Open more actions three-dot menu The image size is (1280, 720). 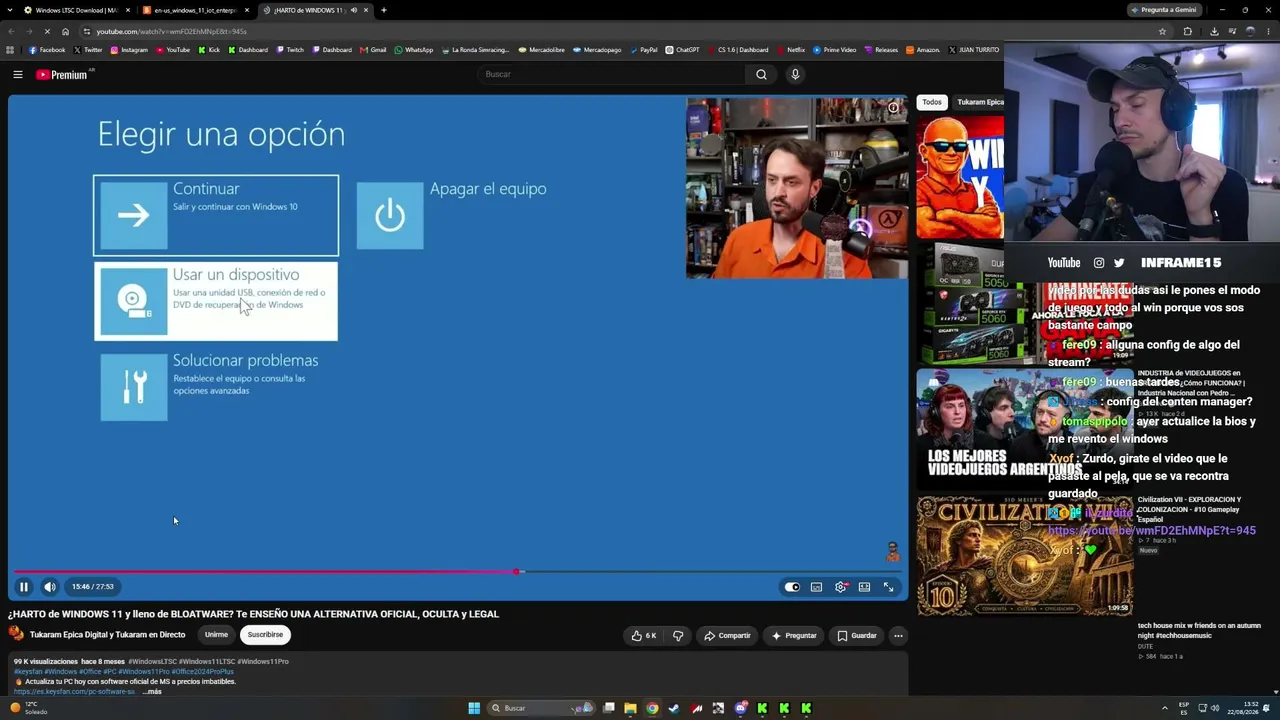[898, 635]
